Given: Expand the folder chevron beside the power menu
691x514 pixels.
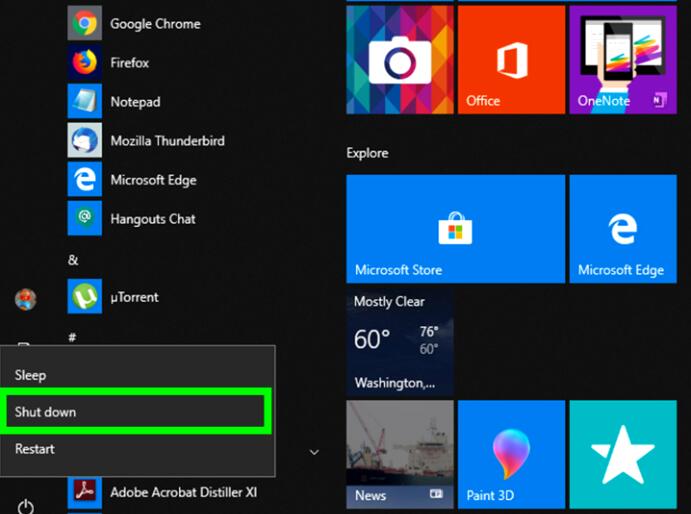Looking at the screenshot, I should [314, 452].
